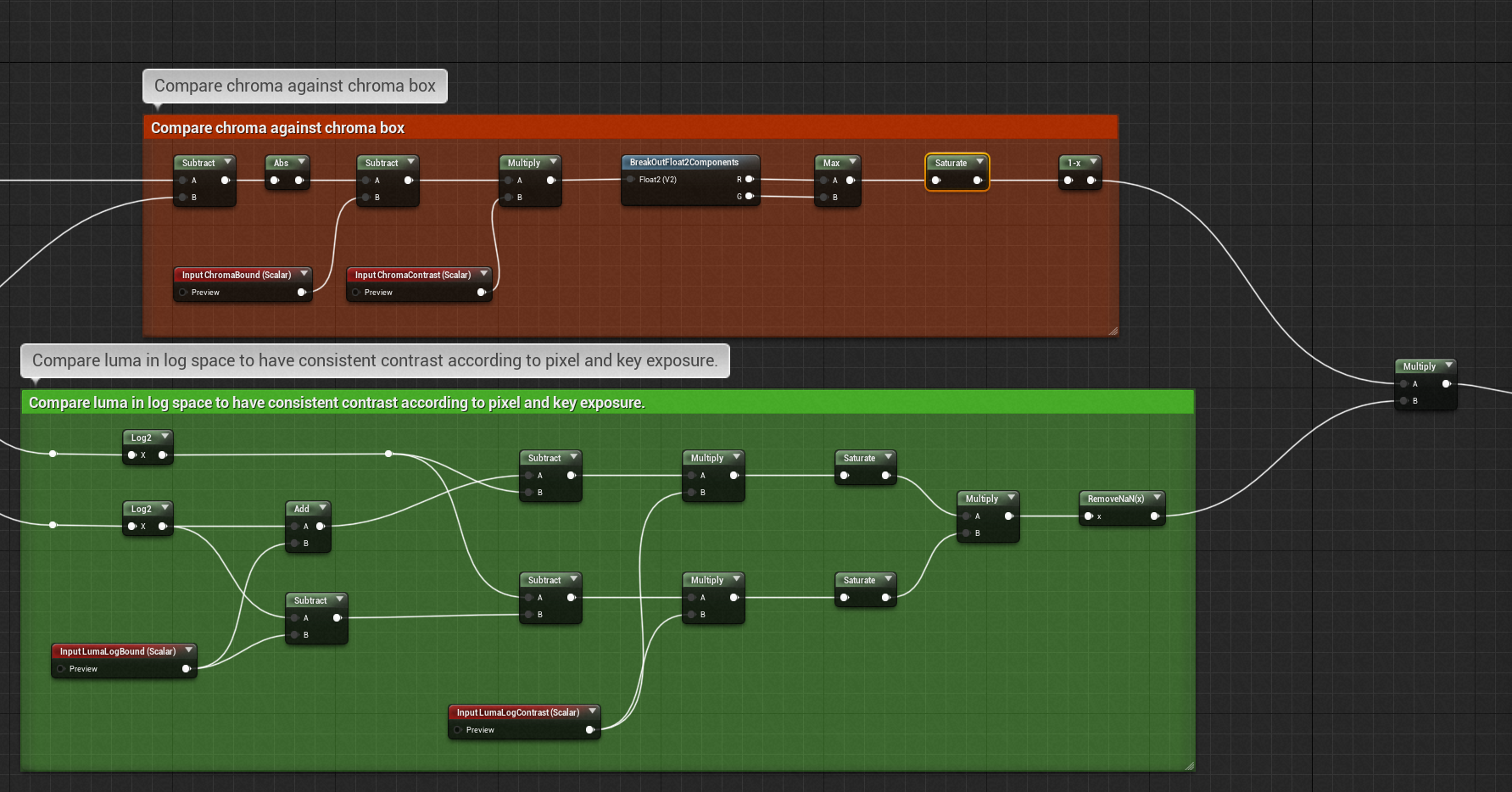Click the Preview pin on Input LumaLogContrast
Viewport: 1512px width, 792px height.
pyautogui.click(x=458, y=730)
